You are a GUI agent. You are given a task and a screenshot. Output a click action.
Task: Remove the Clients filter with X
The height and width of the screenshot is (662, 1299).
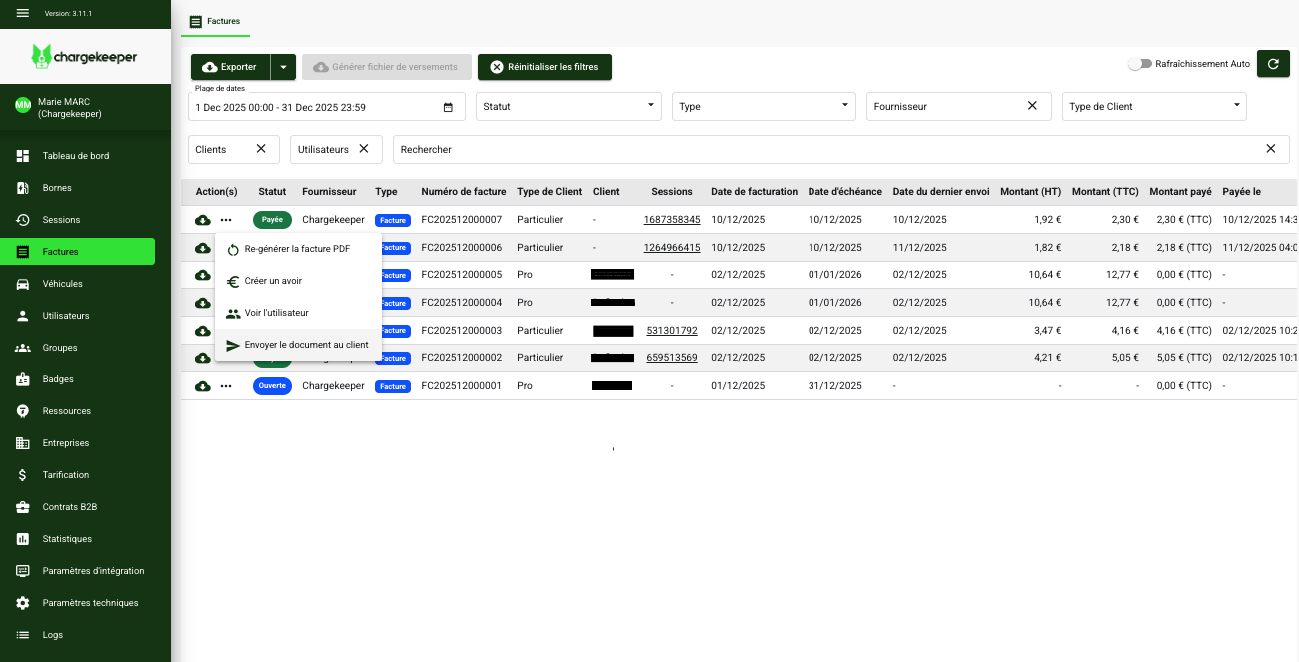pyautogui.click(x=261, y=149)
